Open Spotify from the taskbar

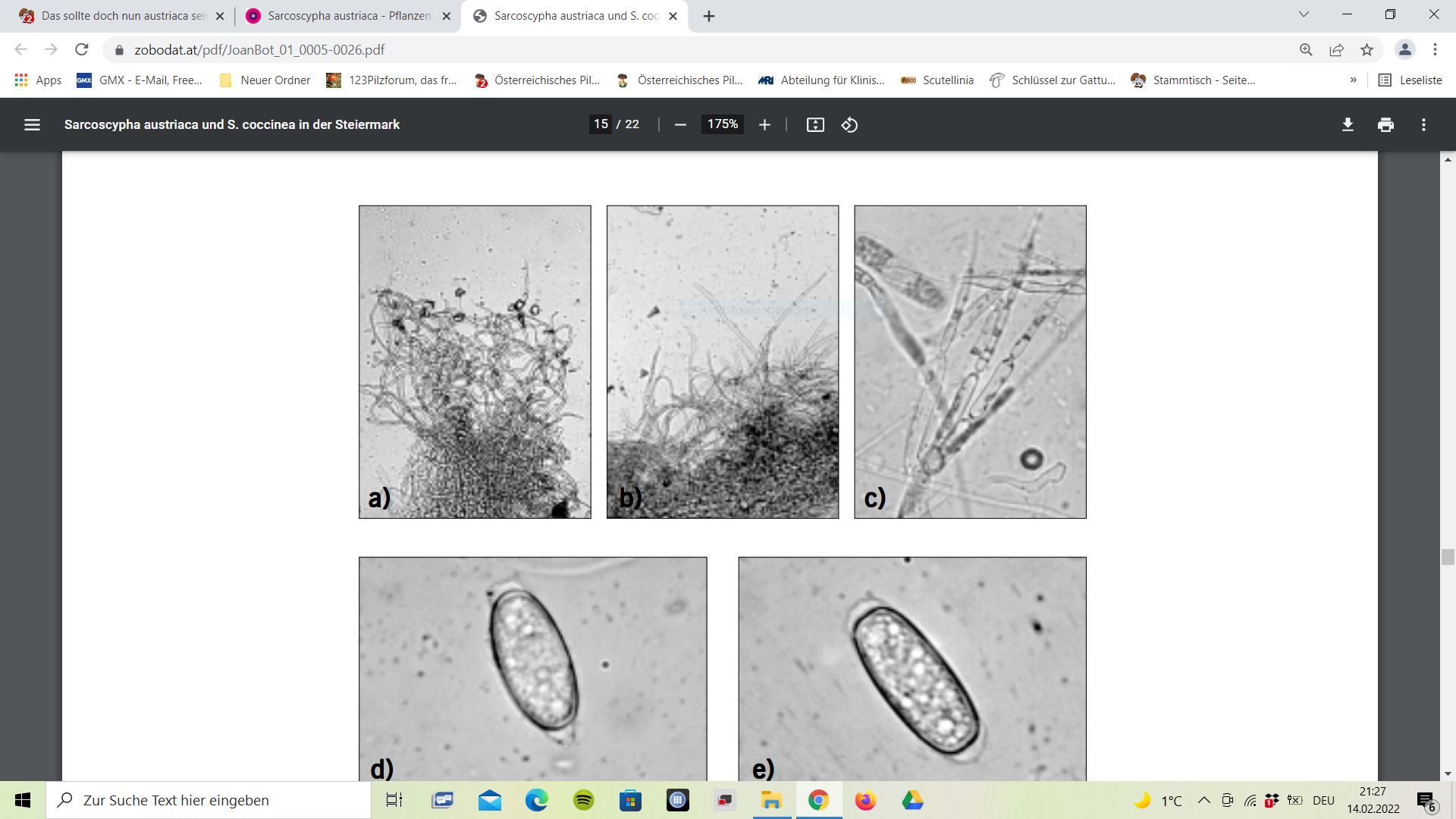[x=583, y=800]
